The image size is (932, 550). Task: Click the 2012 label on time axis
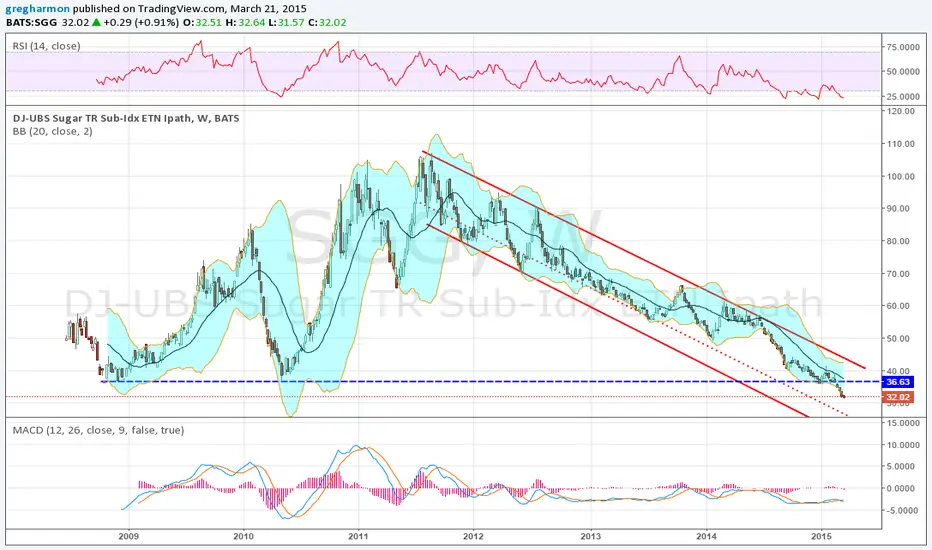coord(474,536)
